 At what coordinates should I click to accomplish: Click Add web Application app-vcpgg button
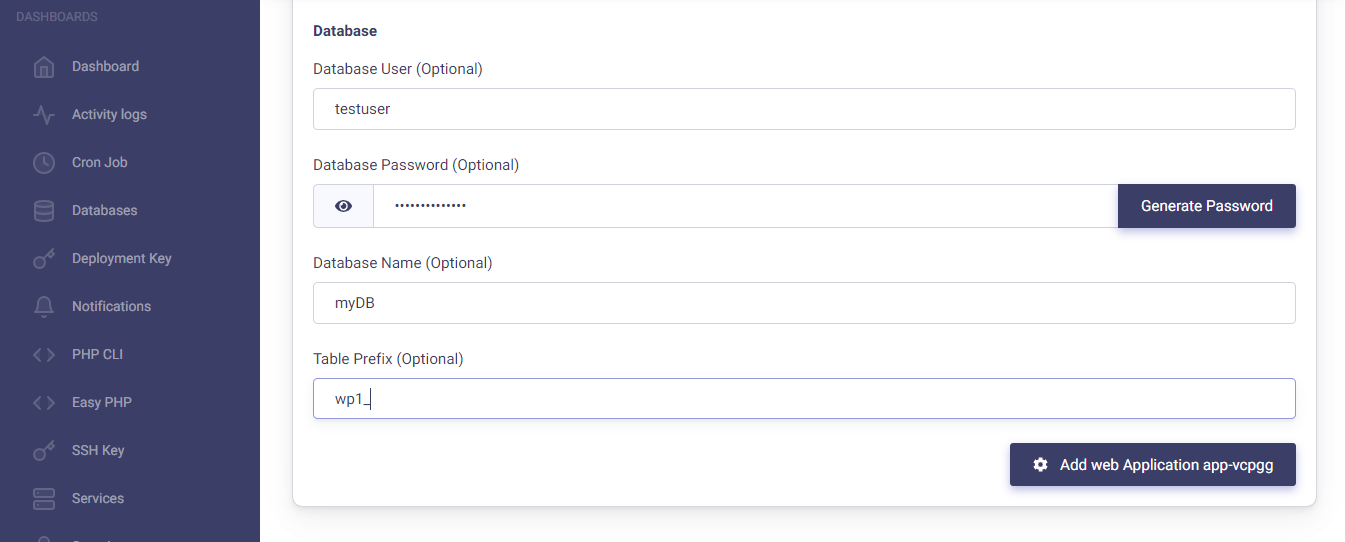tap(1152, 465)
